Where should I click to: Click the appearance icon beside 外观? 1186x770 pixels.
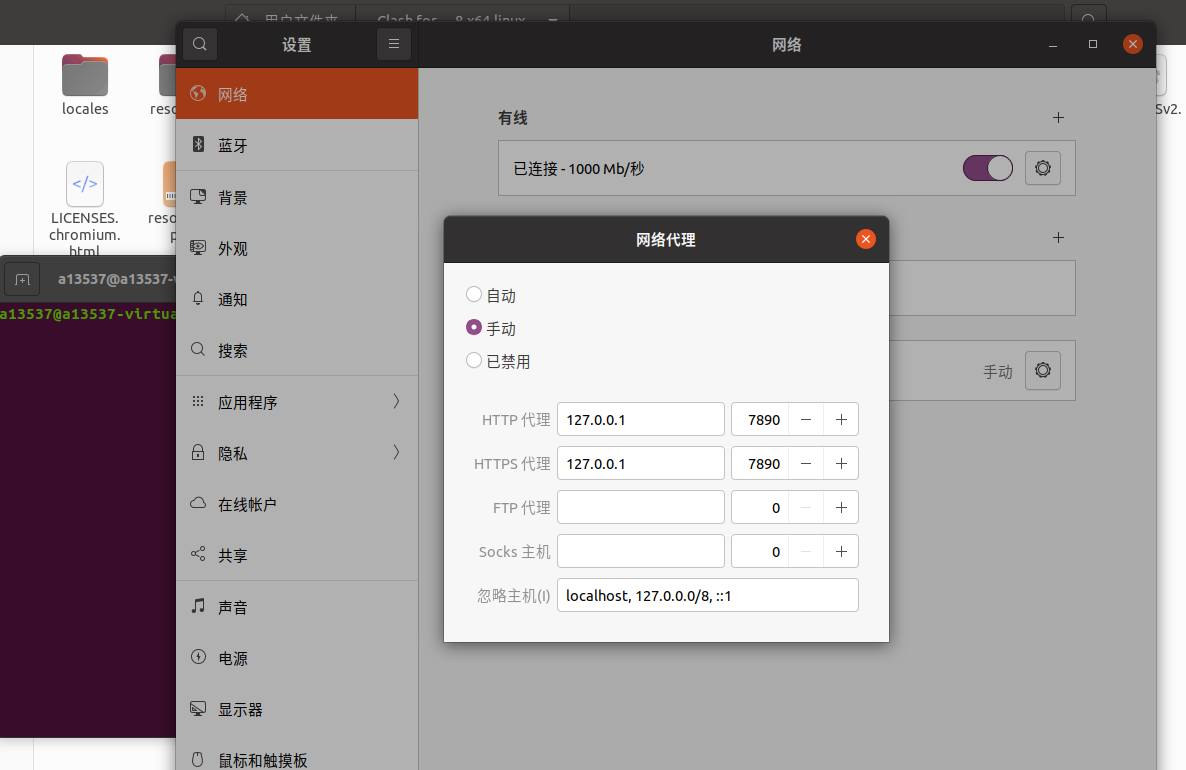[x=198, y=247]
